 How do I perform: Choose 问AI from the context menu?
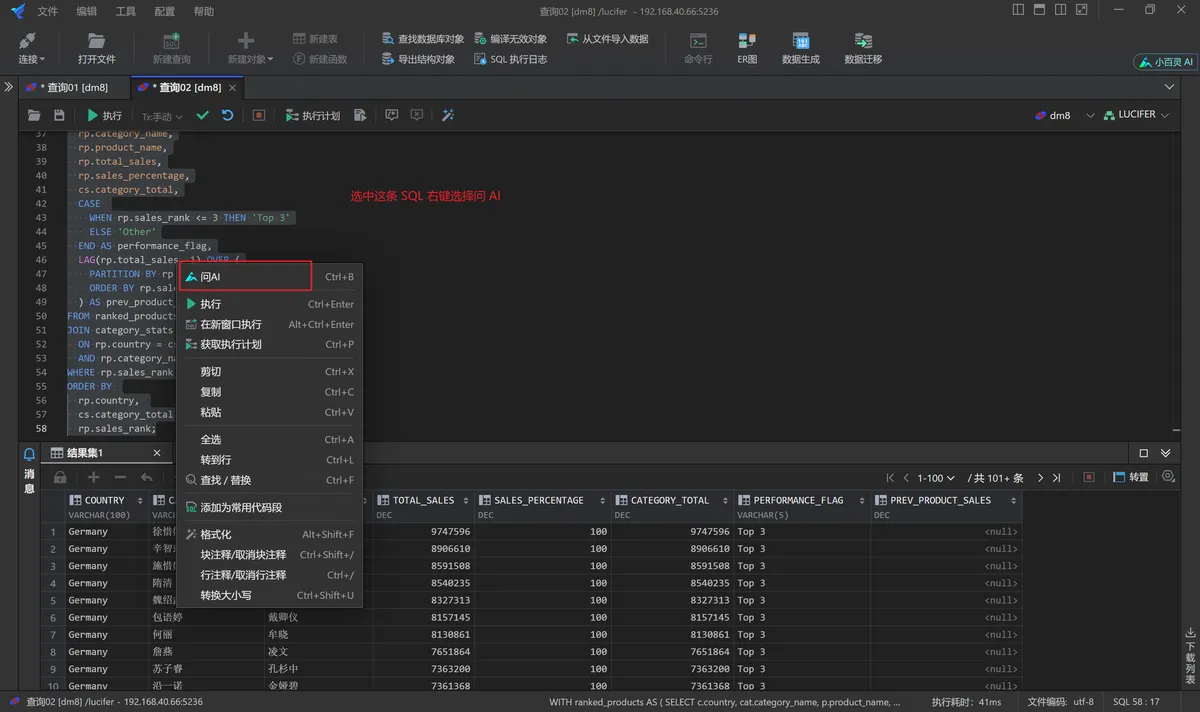[211, 277]
